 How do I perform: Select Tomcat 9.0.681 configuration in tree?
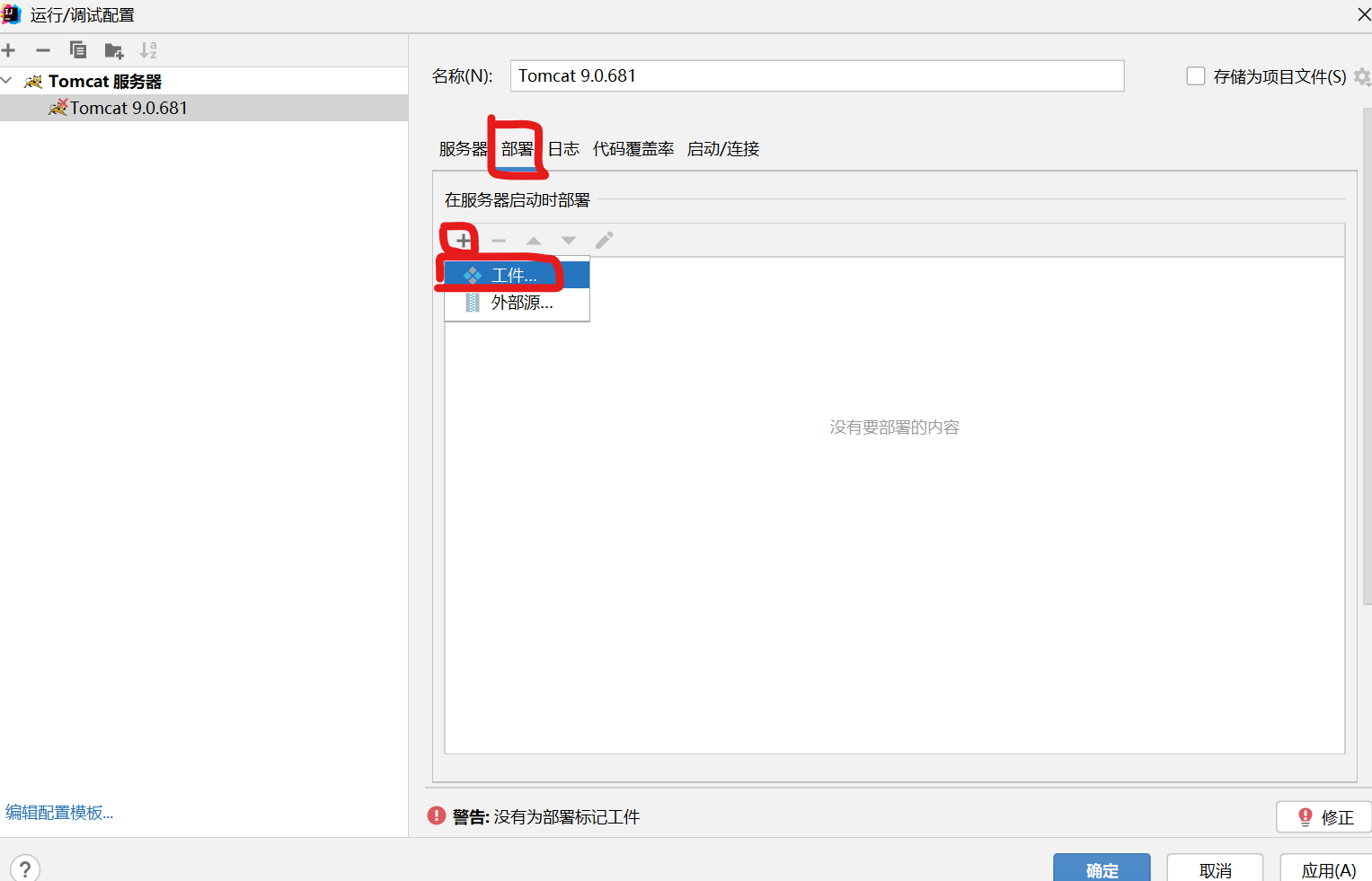(204, 108)
